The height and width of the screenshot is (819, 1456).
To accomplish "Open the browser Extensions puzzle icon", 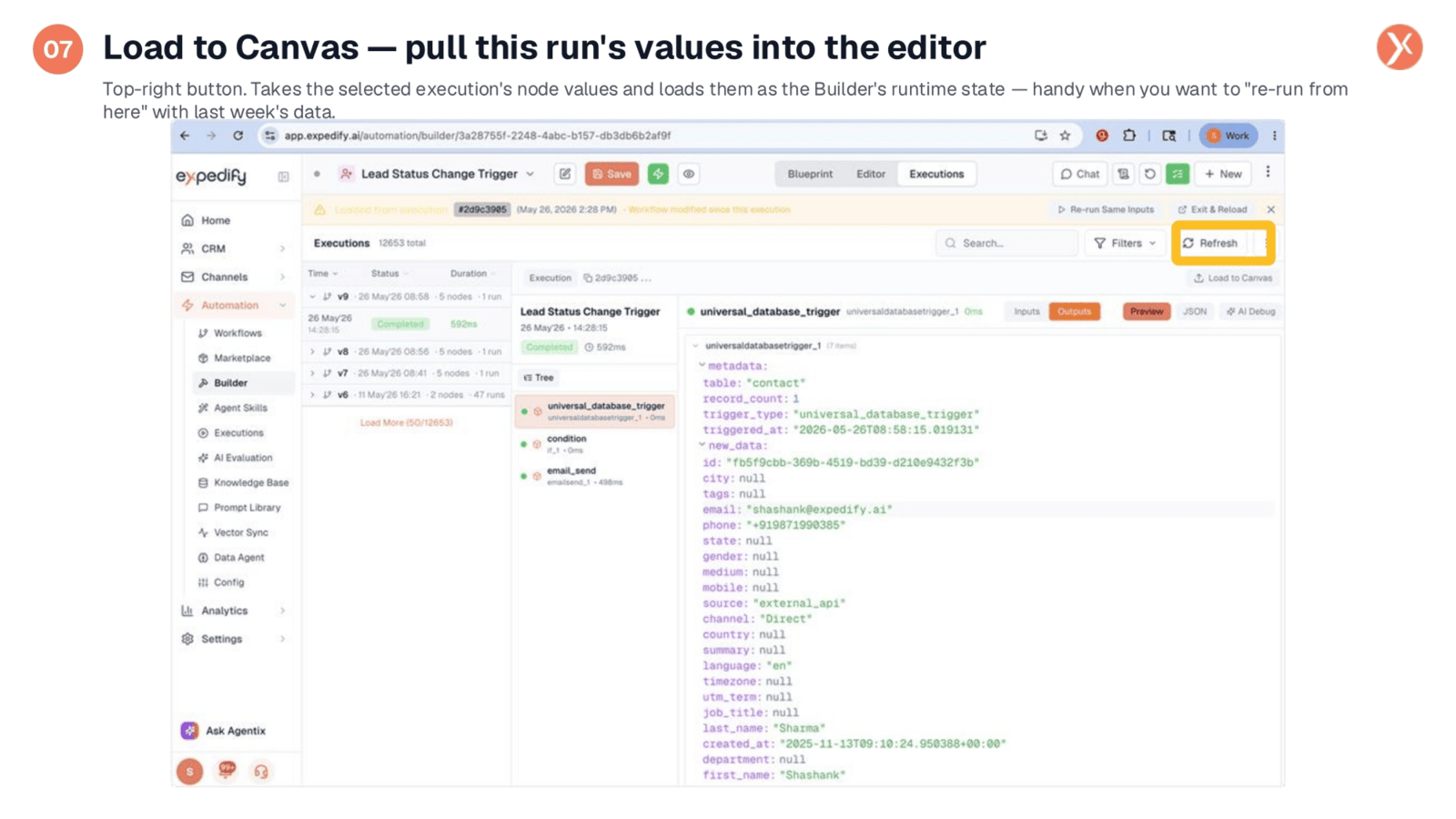I will (1129, 136).
